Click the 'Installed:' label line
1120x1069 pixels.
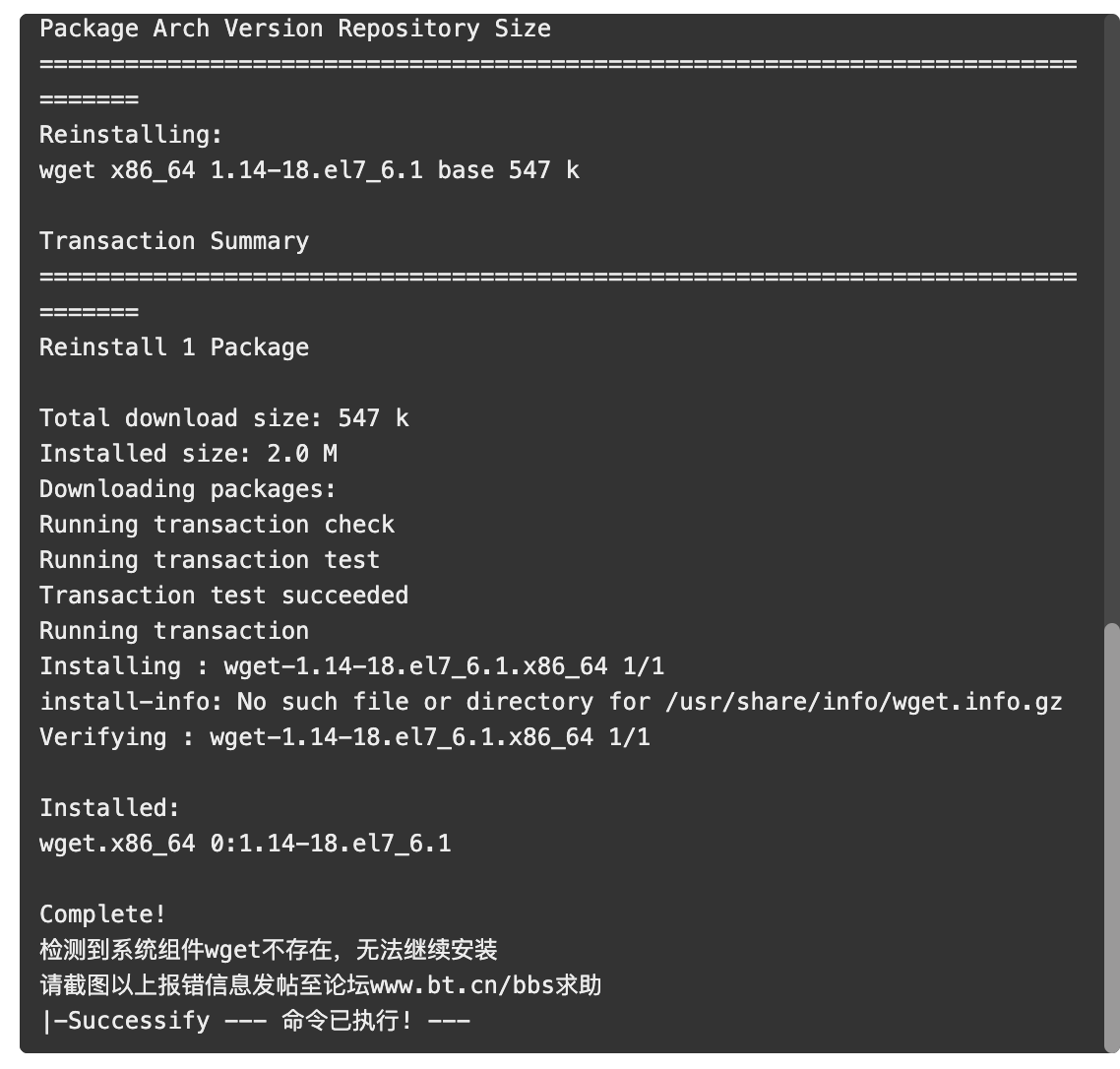click(109, 807)
